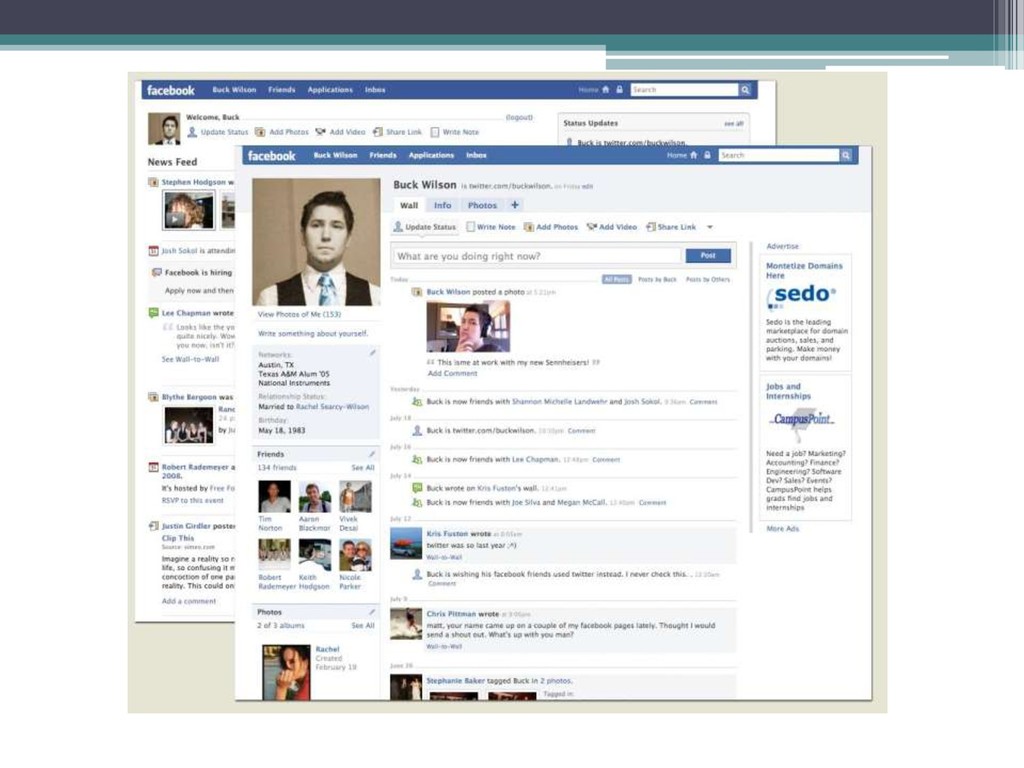
Task: Click the Add Photos icon in the back News Feed window
Action: tap(260, 132)
